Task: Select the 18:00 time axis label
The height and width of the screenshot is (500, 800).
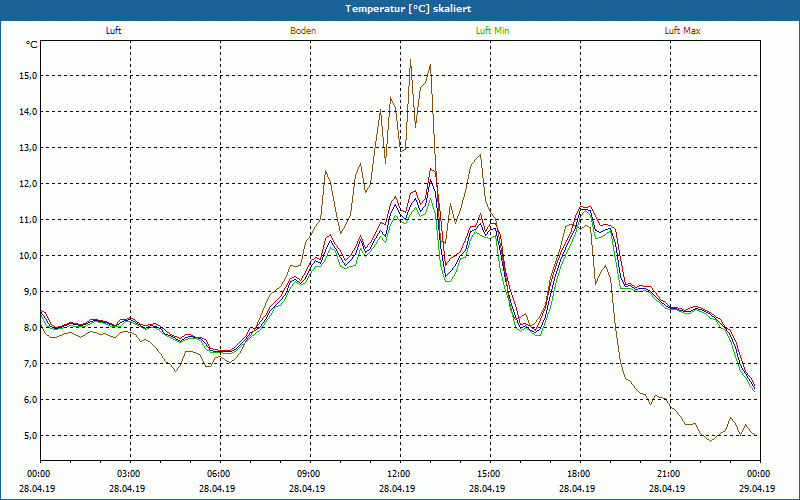Action: [578, 474]
